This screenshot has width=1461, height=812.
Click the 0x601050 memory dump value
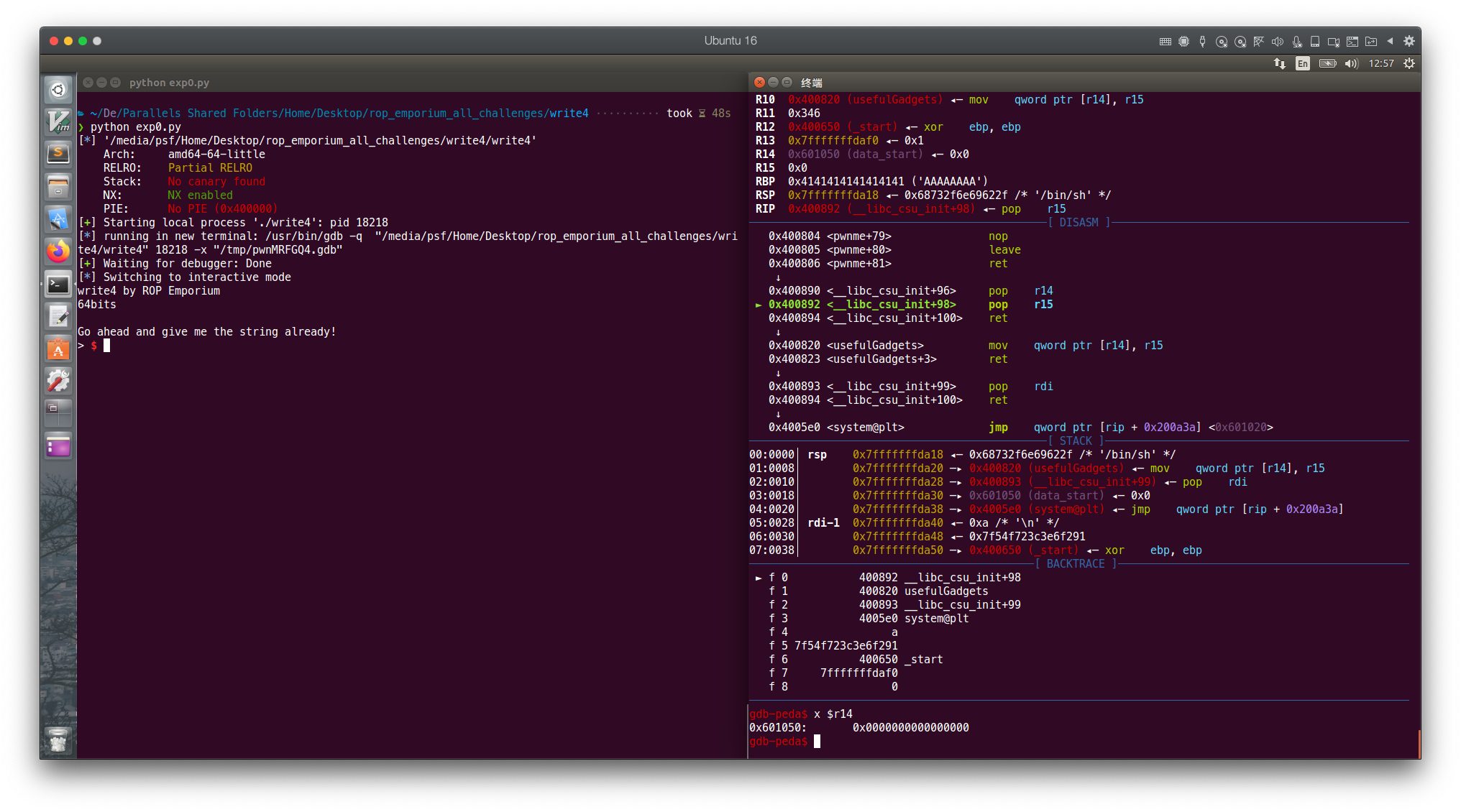pyautogui.click(x=910, y=728)
